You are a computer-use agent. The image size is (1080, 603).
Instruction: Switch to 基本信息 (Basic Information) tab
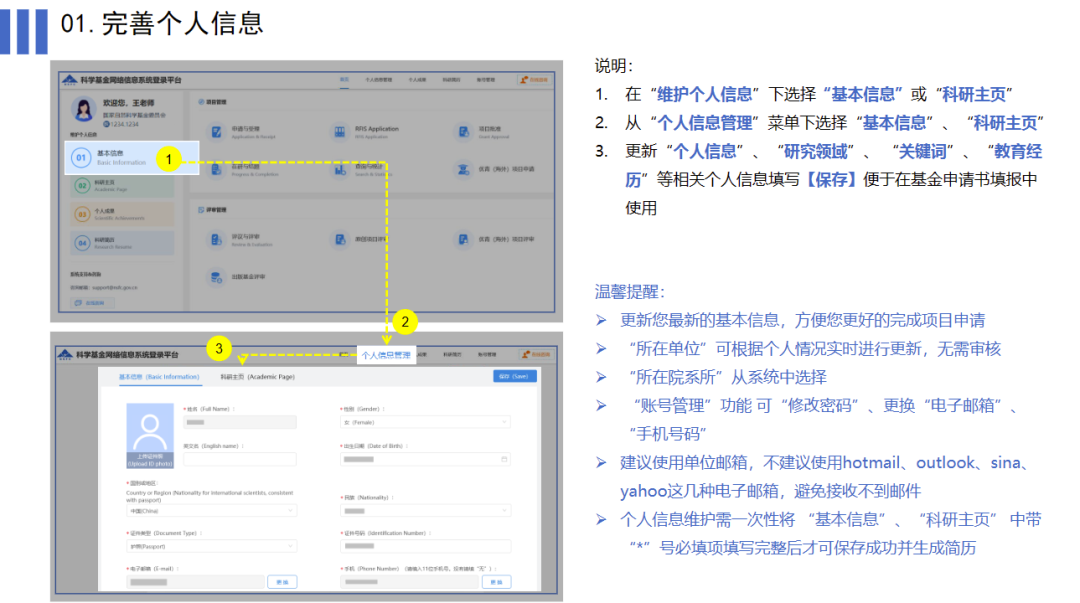coord(158,377)
